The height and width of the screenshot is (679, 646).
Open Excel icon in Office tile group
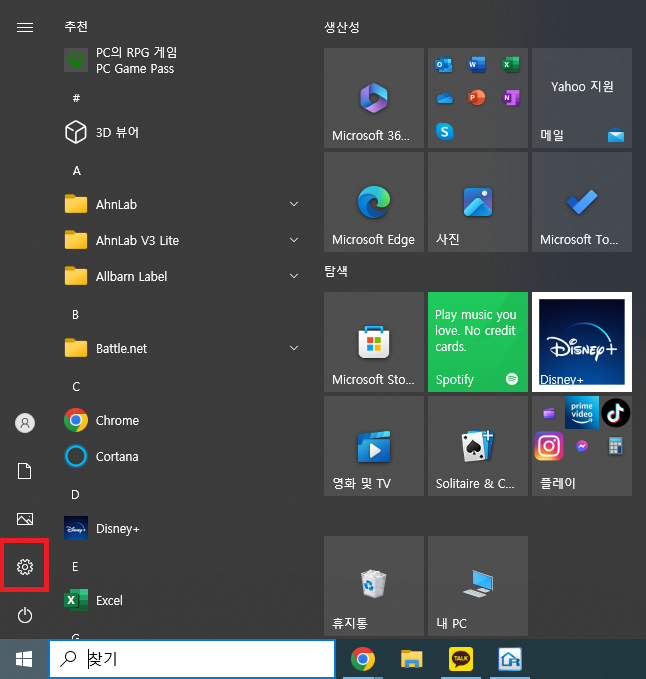(510, 65)
